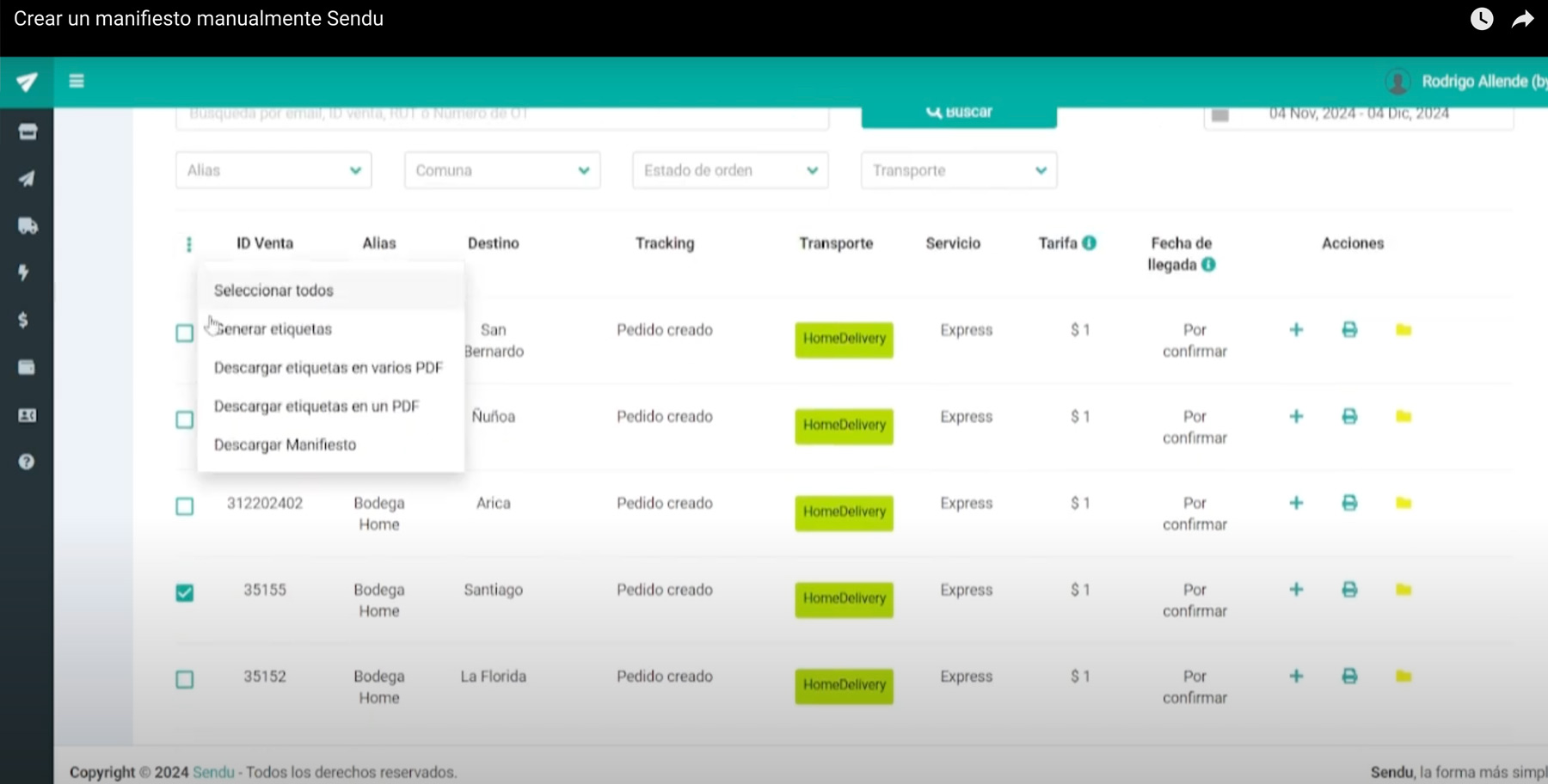This screenshot has height=784, width=1548.
Task: Open the truck icon in the sidebar
Action: pyautogui.click(x=28, y=226)
